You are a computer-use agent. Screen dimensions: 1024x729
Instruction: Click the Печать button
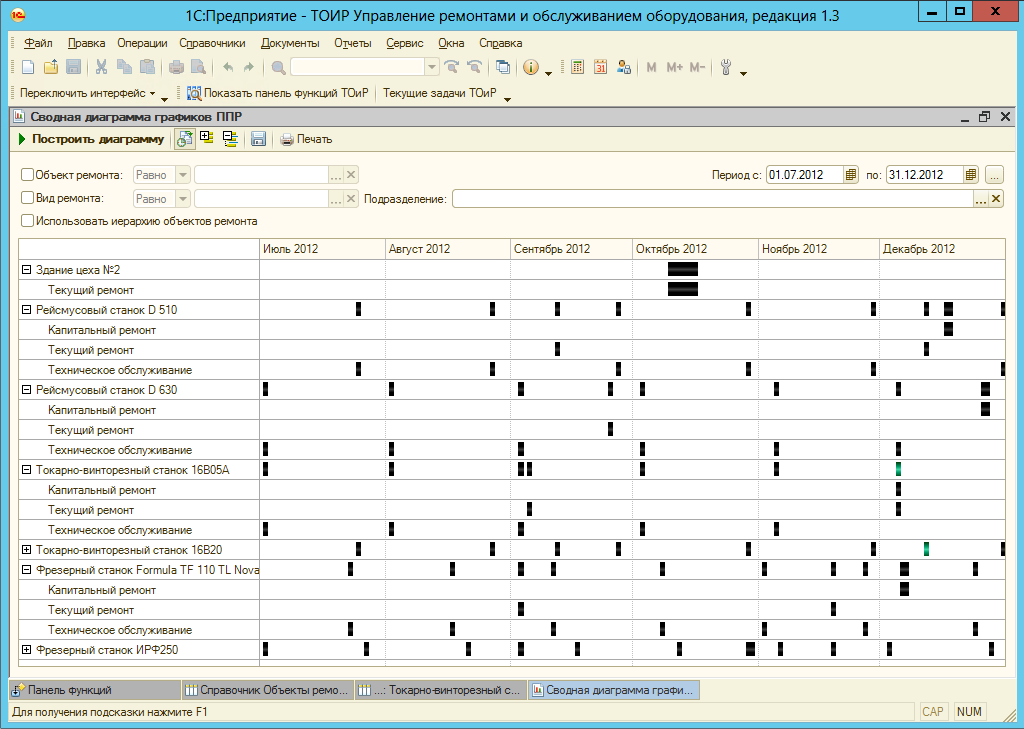pyautogui.click(x=306, y=139)
